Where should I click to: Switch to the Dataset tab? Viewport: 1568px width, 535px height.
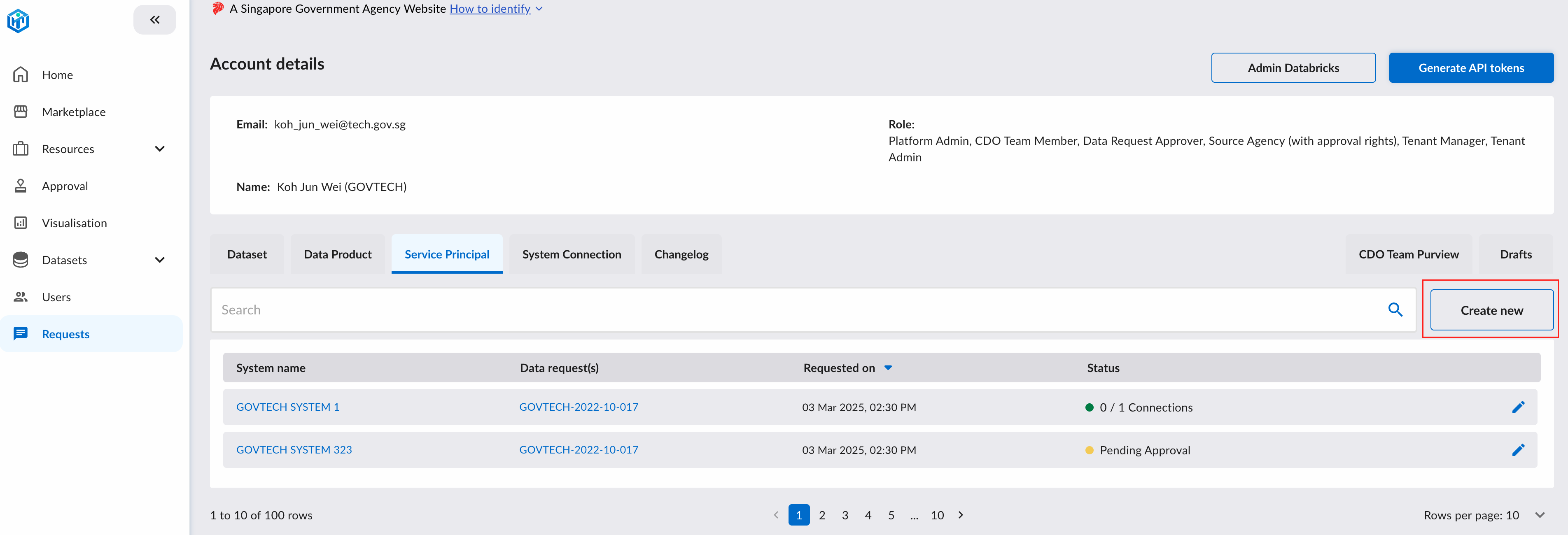coord(247,254)
